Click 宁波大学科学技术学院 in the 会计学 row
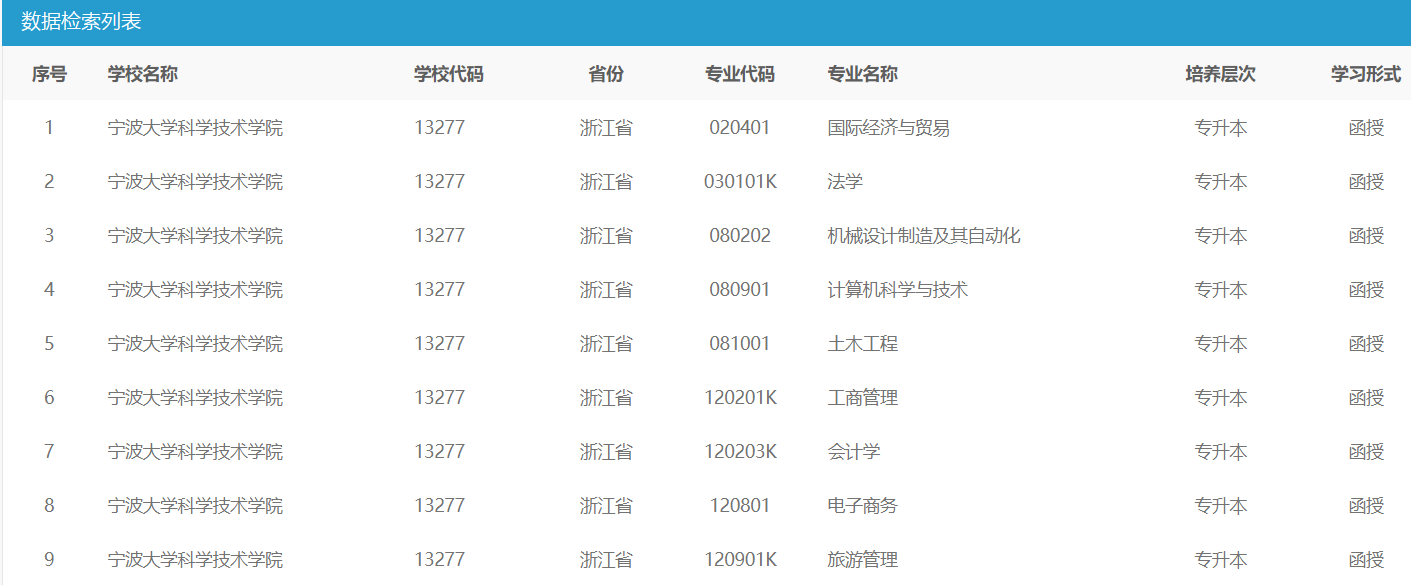 click(195, 452)
